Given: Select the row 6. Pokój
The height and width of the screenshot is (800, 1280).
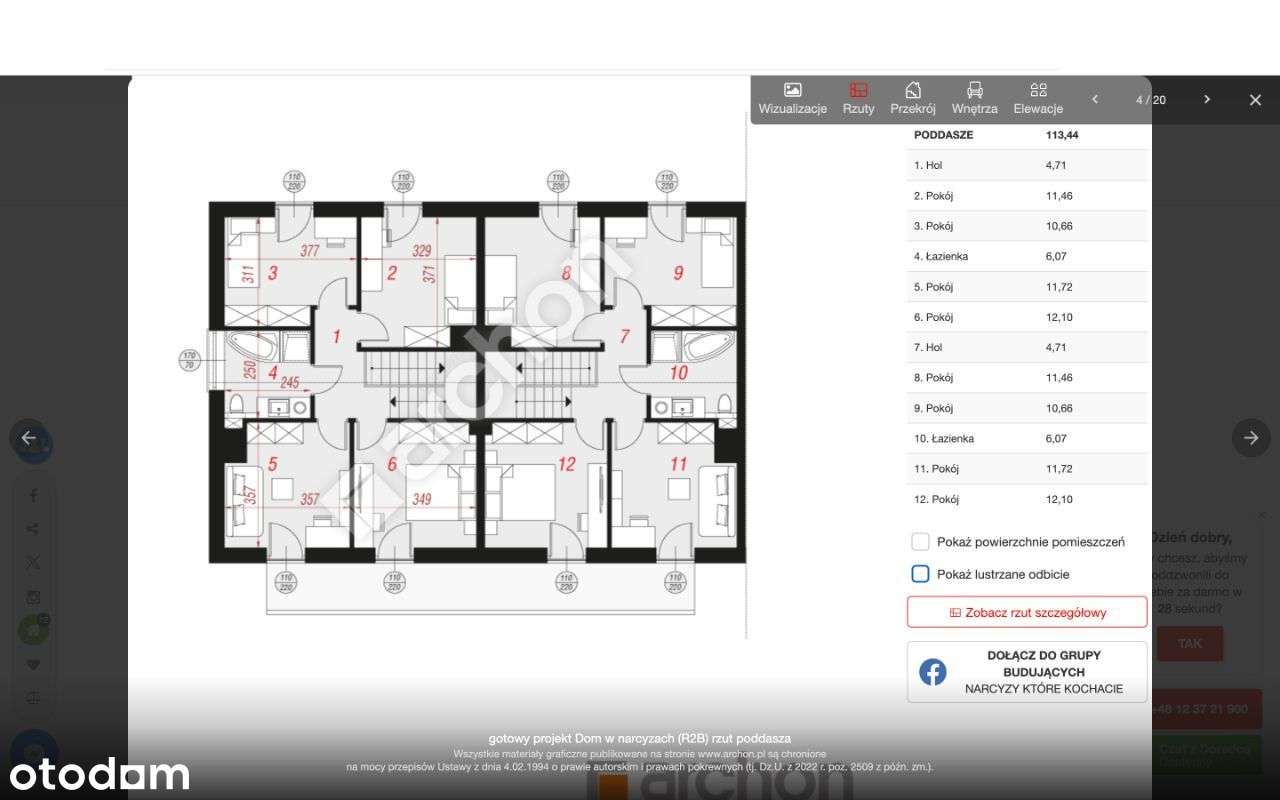Looking at the screenshot, I should pos(1027,317).
